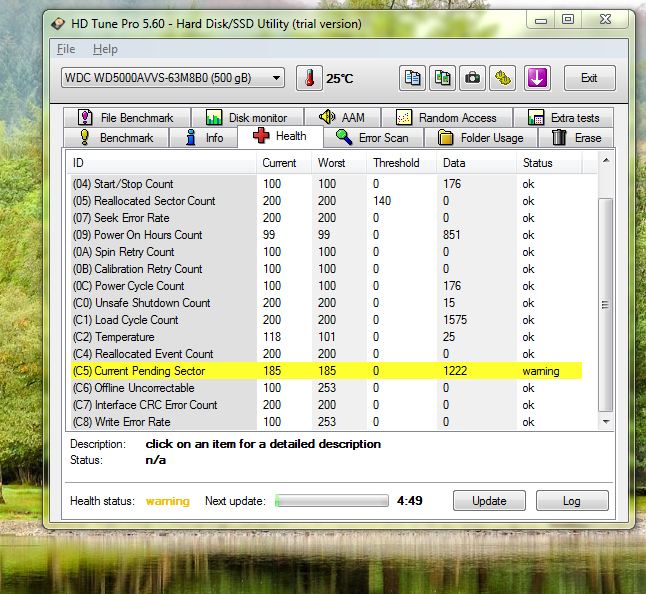Open the File menu
Screen dimensions: 646x594
[x=66, y=49]
